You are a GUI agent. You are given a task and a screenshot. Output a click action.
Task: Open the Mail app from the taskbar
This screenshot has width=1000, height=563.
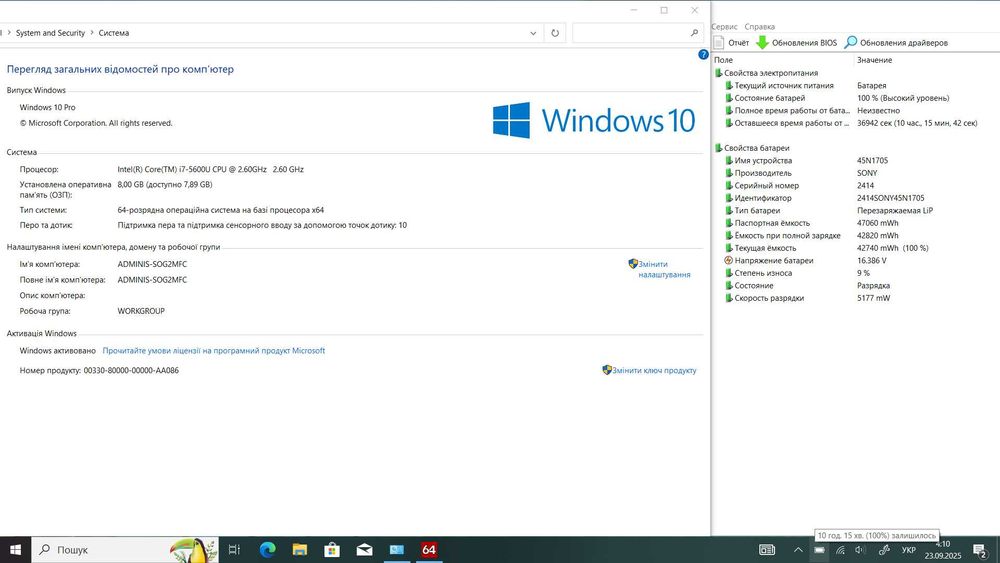pos(364,550)
